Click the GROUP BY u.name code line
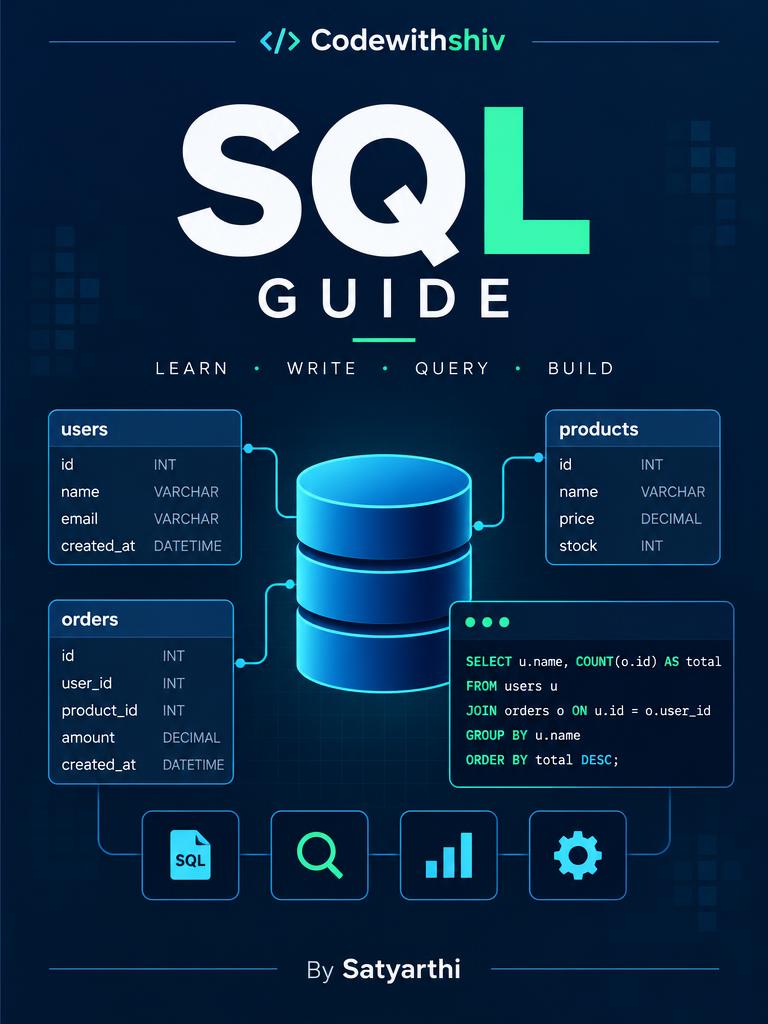Viewport: 768px width, 1024px height. tap(522, 735)
